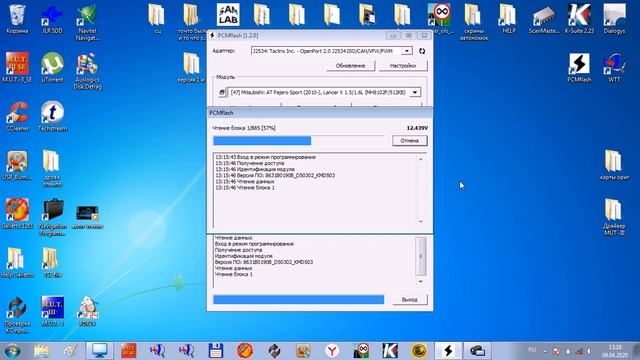Open the CCleaner desktop icon

click(17, 116)
